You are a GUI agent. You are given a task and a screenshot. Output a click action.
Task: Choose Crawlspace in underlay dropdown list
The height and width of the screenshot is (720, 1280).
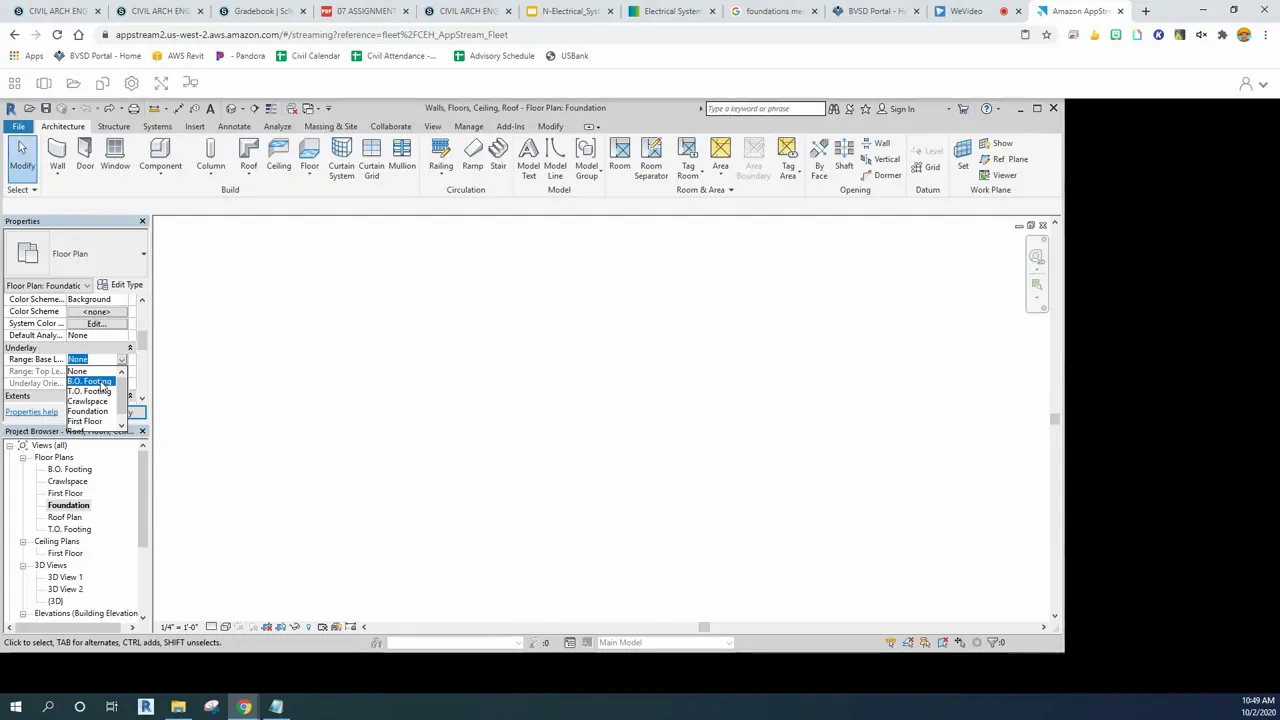[88, 401]
